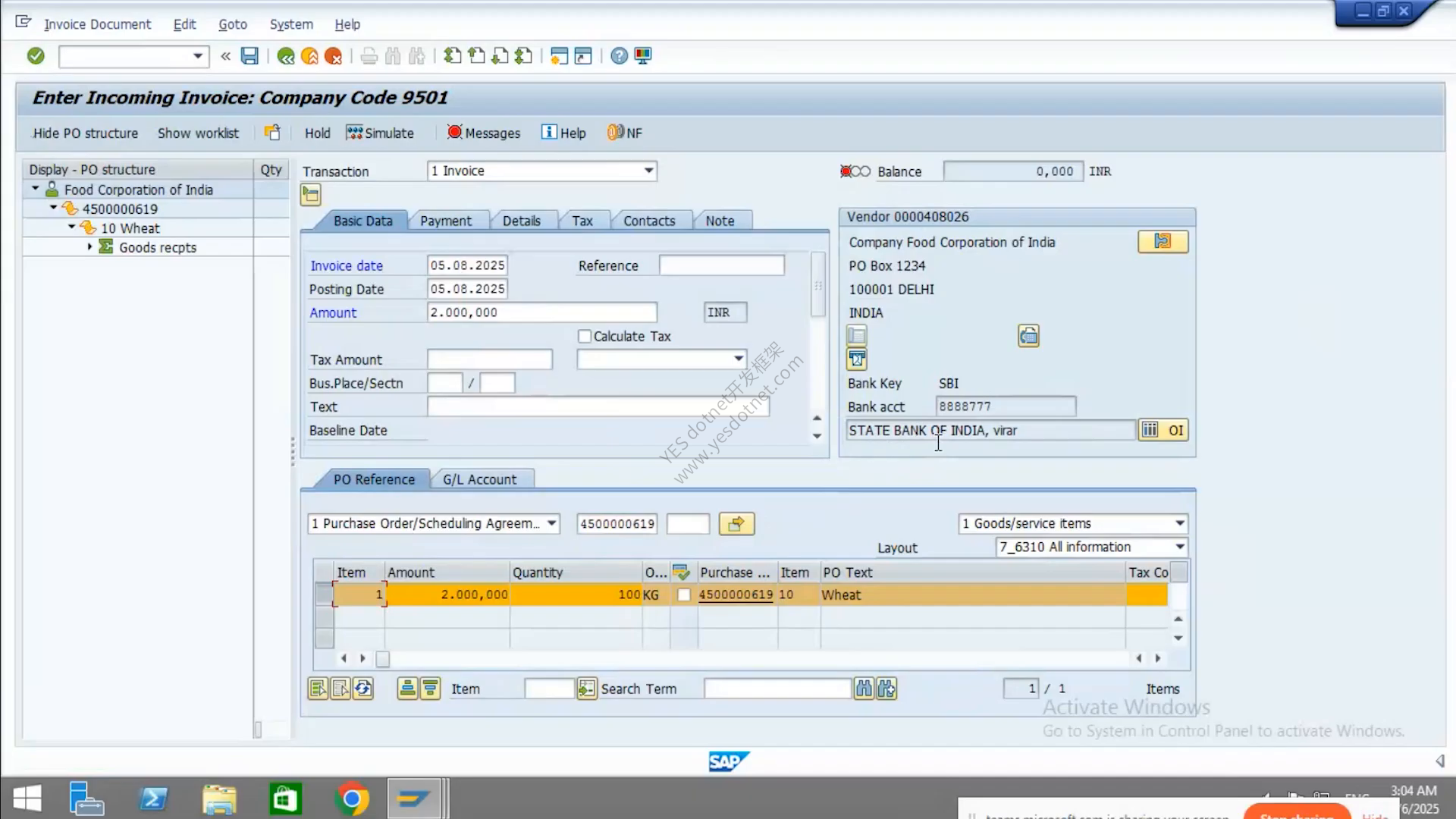Screen dimensions: 1456x819
Task: Expand the Layout 7_6310 All information dropdown
Action: tap(1180, 547)
